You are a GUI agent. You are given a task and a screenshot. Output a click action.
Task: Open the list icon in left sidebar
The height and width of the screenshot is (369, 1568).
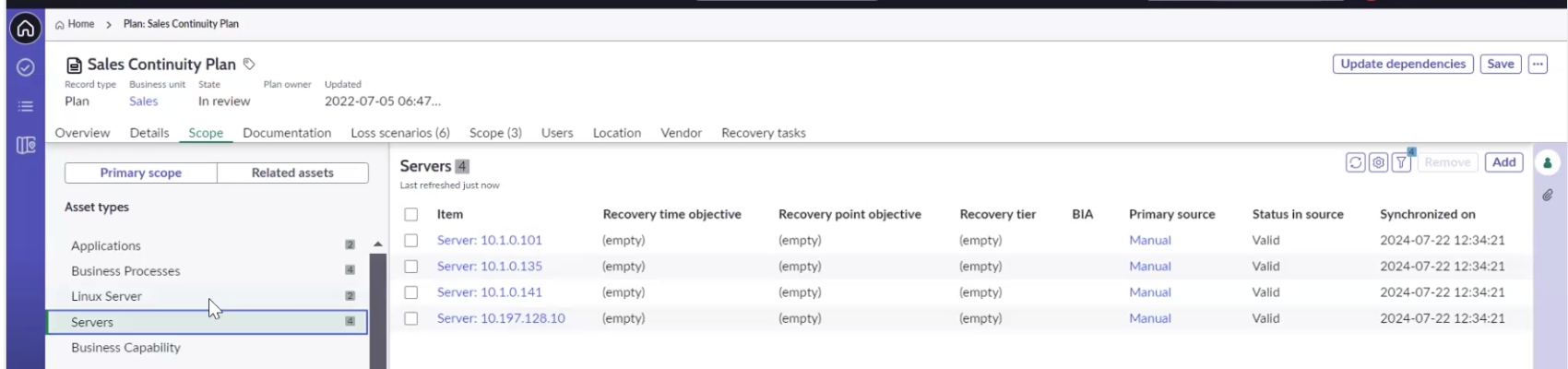[x=26, y=106]
